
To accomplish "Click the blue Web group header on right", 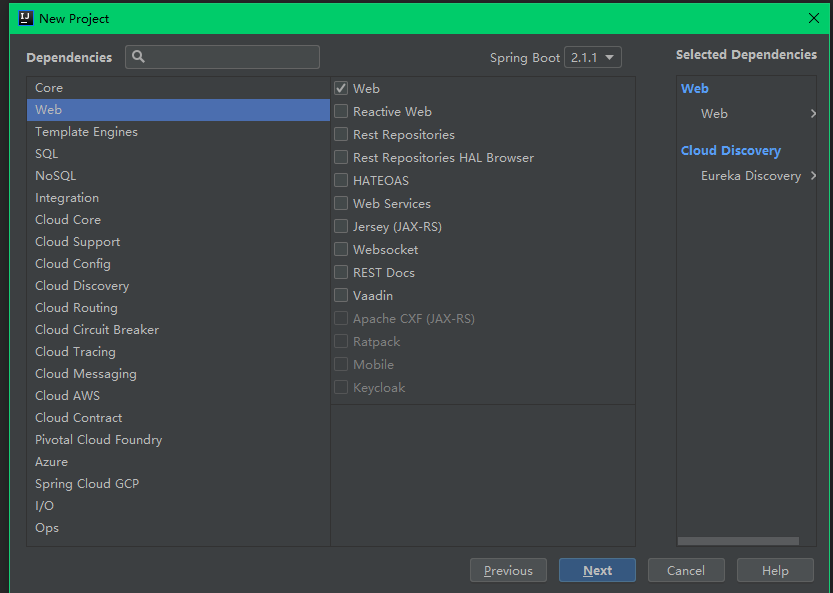I will (x=694, y=88).
